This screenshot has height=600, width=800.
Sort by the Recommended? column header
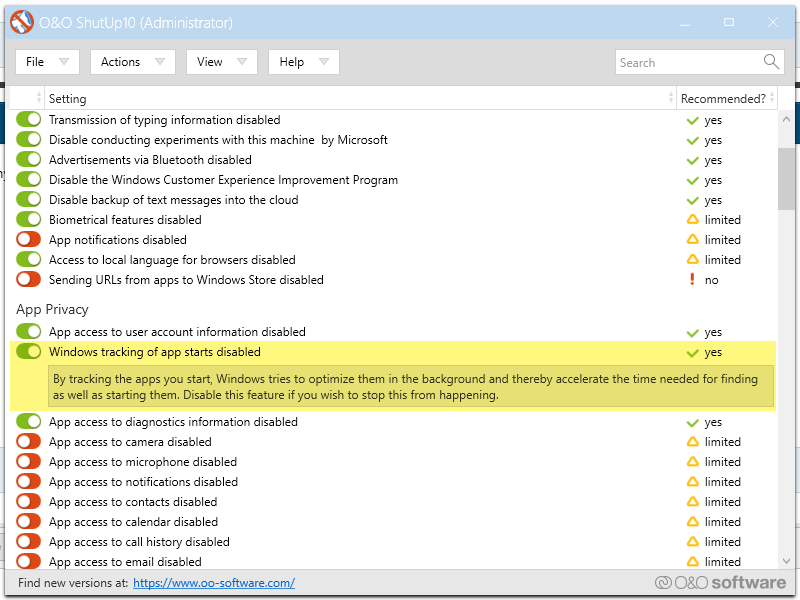pos(728,98)
